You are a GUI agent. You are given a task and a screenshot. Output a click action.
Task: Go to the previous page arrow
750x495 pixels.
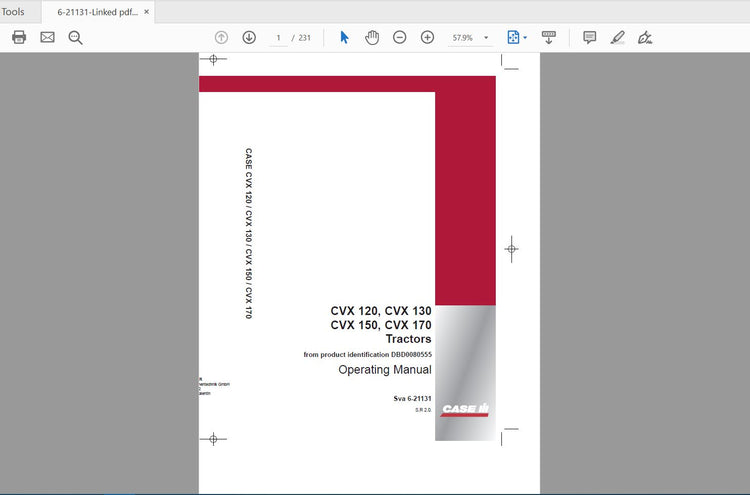(x=221, y=37)
